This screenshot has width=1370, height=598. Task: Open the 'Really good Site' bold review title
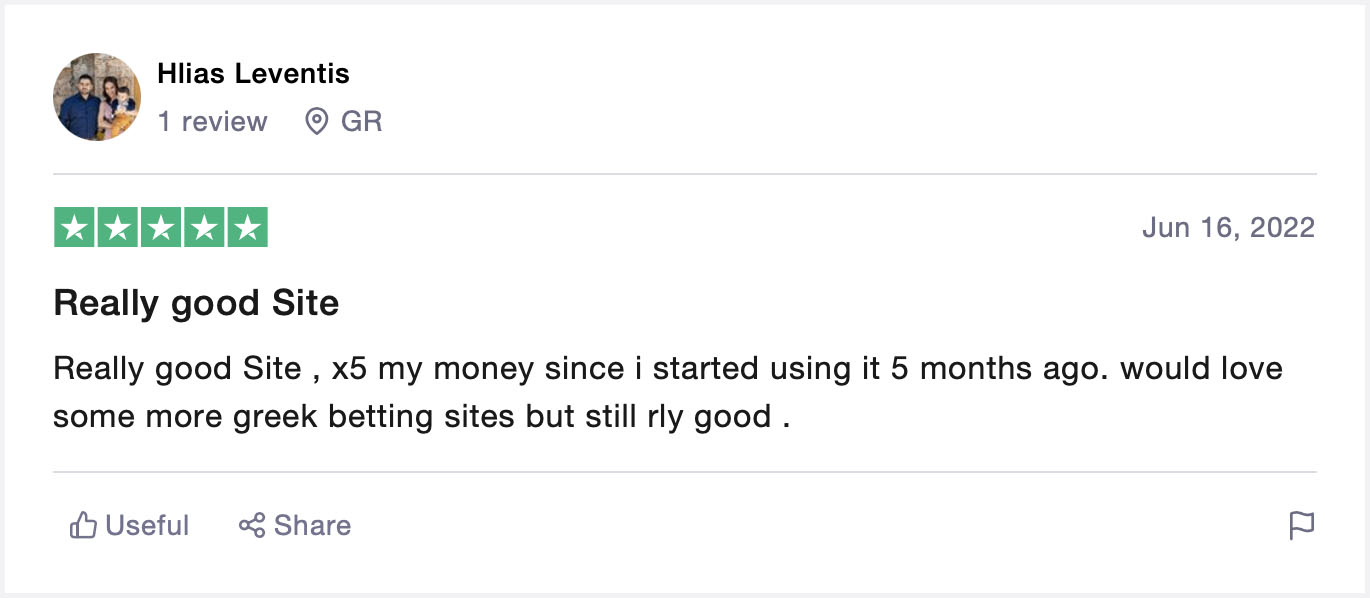[196, 303]
